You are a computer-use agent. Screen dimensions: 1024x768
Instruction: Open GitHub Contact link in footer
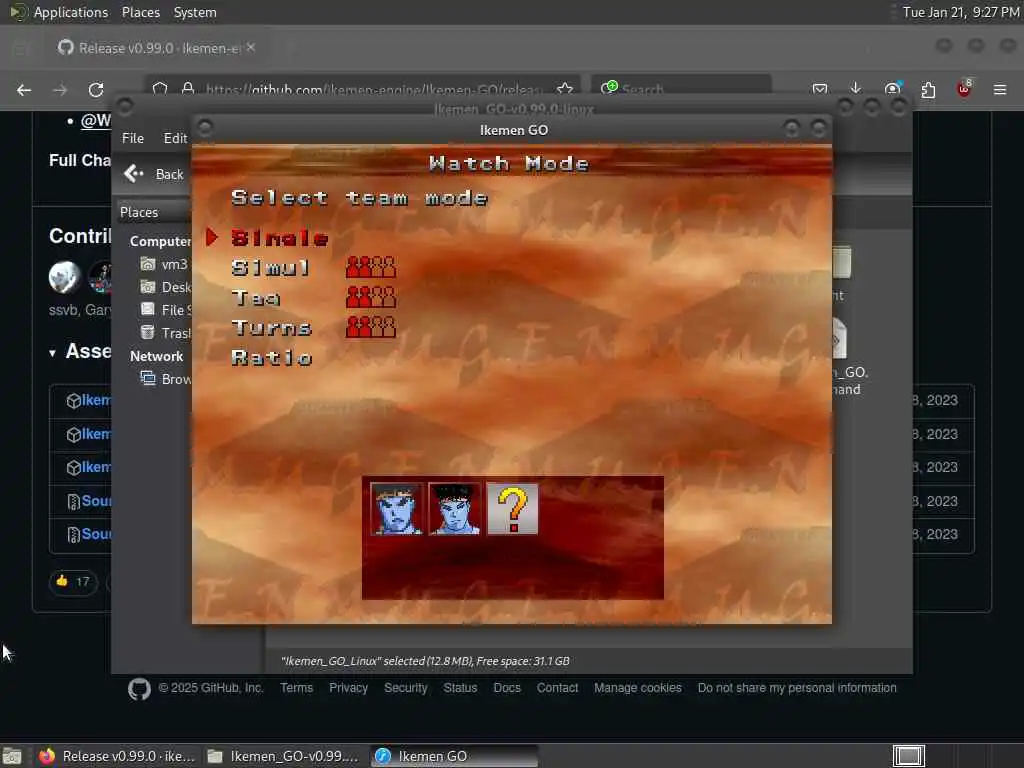557,688
